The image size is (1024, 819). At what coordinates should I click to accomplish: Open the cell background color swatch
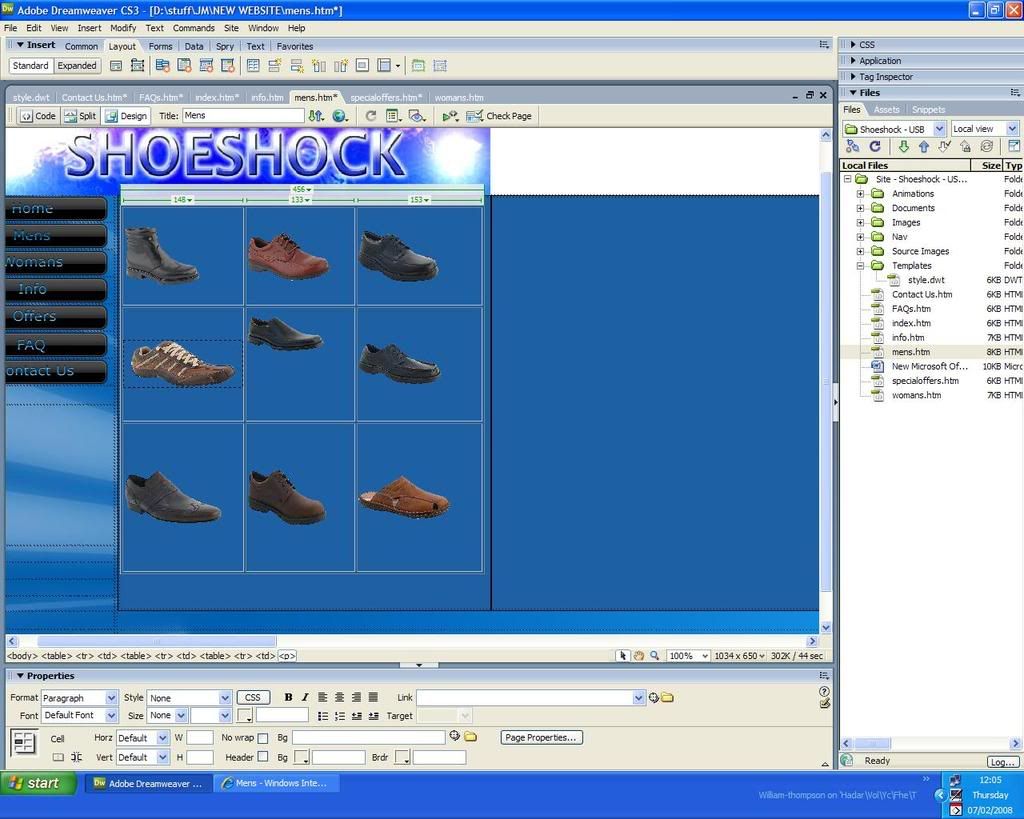[301, 757]
